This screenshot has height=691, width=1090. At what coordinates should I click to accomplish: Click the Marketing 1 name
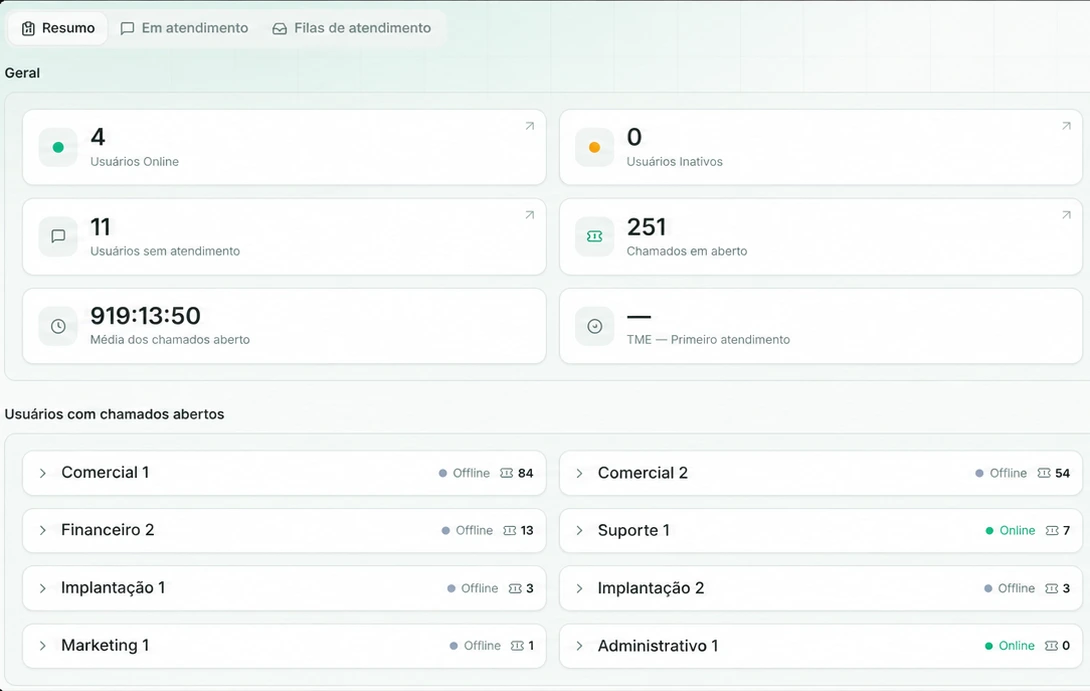tap(105, 645)
